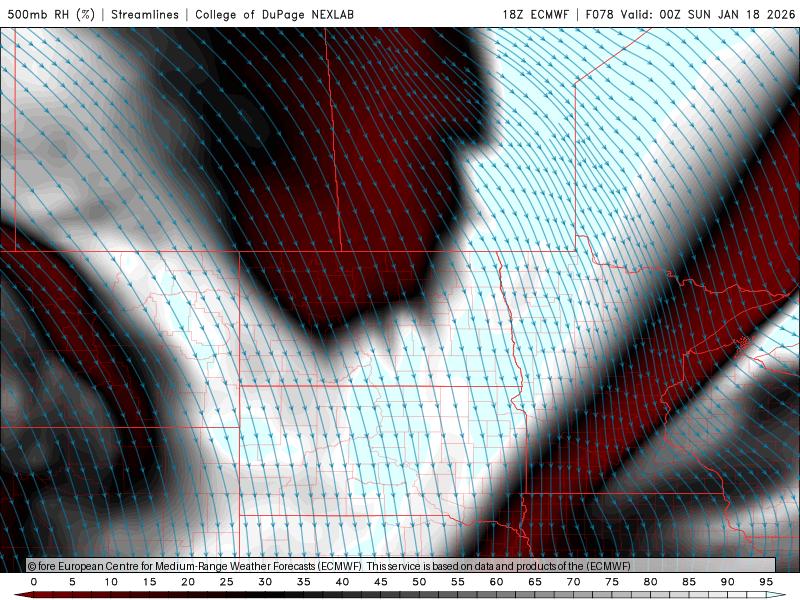Click the "85" label on the color scale
Viewport: 800px width, 600px height.
tap(689, 582)
